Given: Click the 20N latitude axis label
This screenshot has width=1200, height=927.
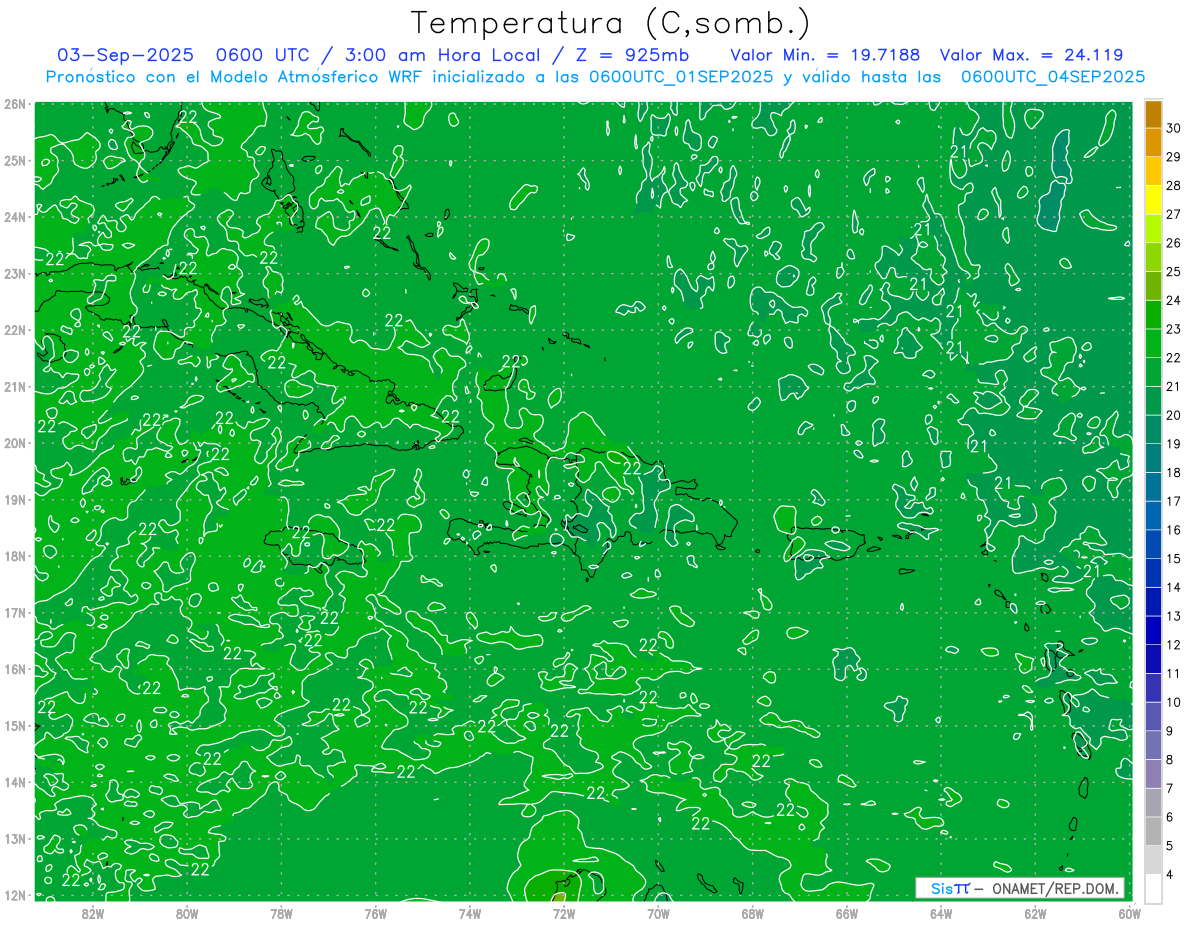Looking at the screenshot, I should (14, 443).
